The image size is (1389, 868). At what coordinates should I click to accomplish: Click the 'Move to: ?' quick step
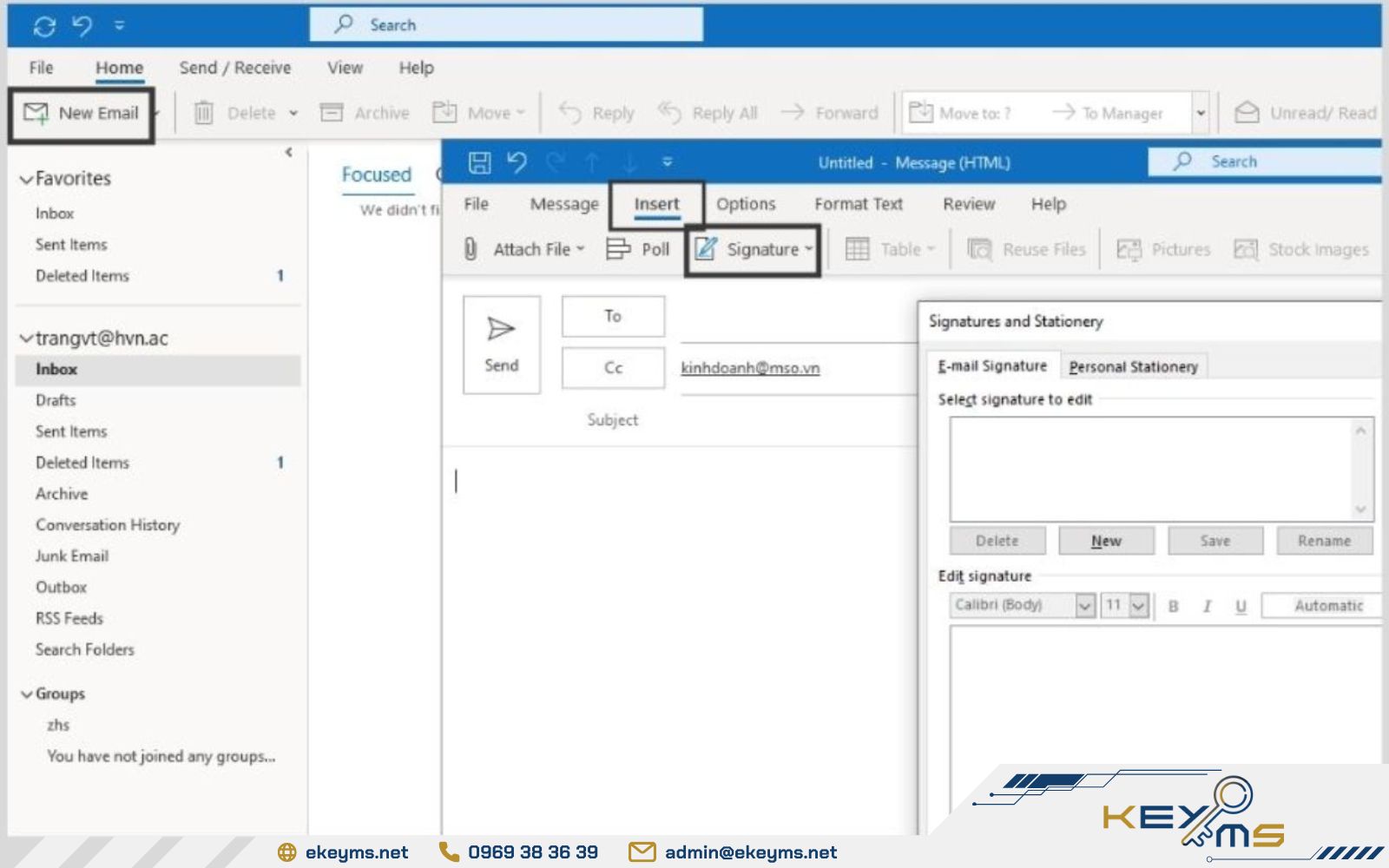960,113
